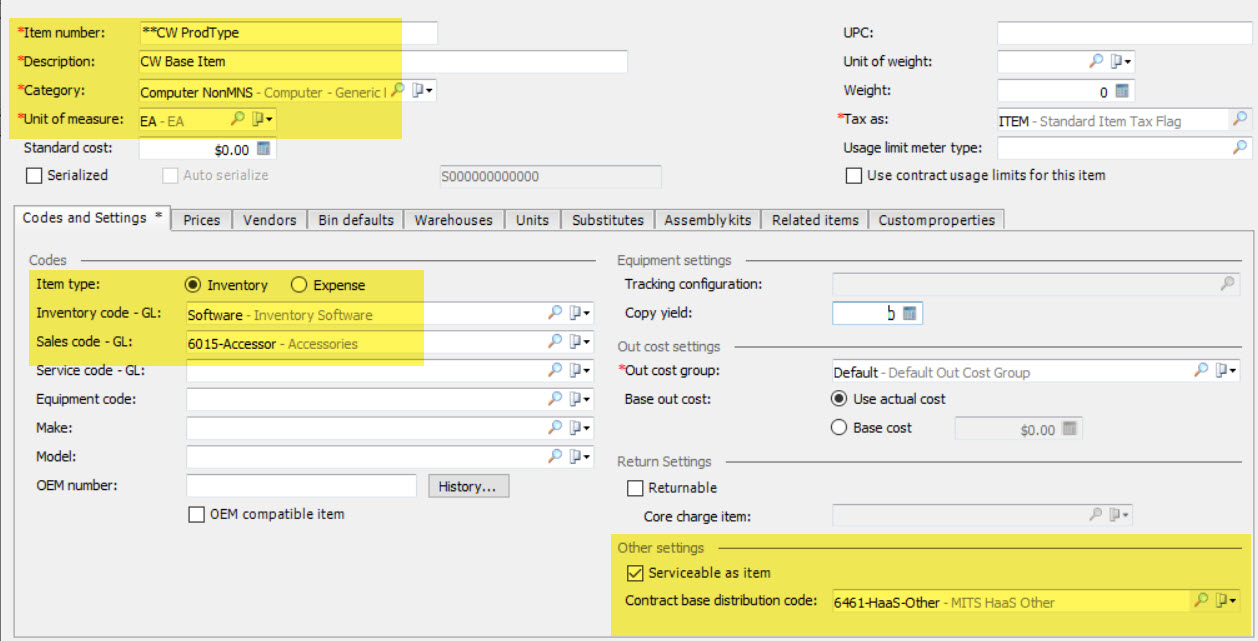Screen dimensions: 1258x641
Task: Open the Custom properties tab
Action: coord(936,220)
